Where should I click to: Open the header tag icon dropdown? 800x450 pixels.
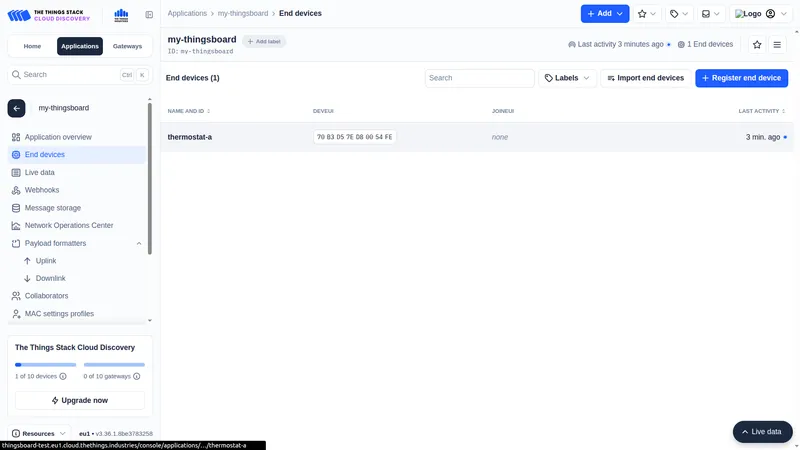point(679,14)
